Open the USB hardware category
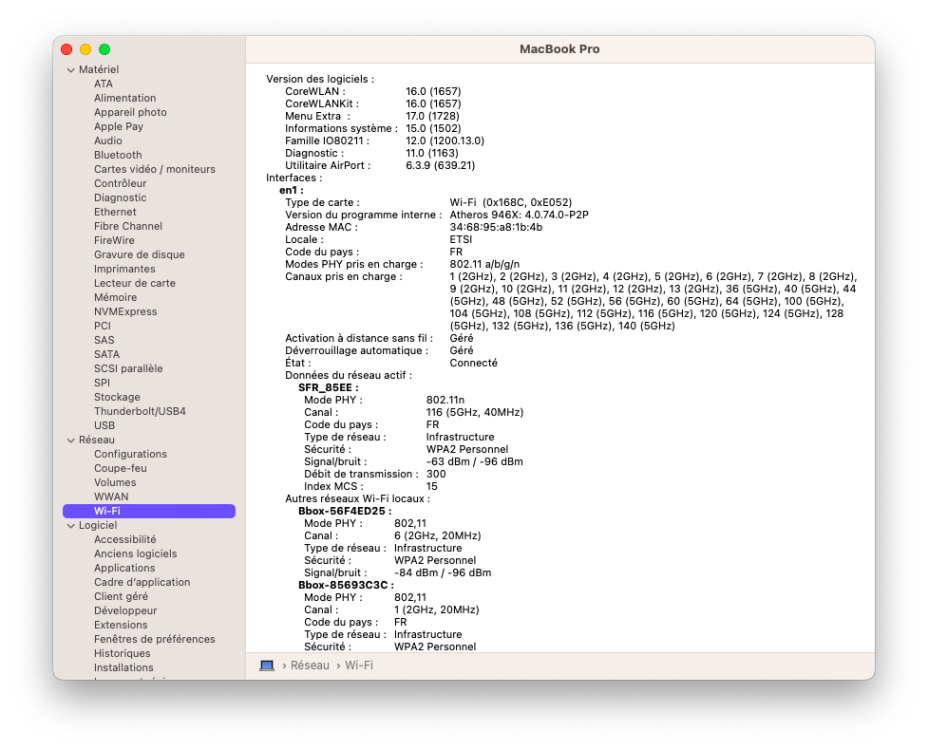This screenshot has width=928, height=750. point(104,426)
